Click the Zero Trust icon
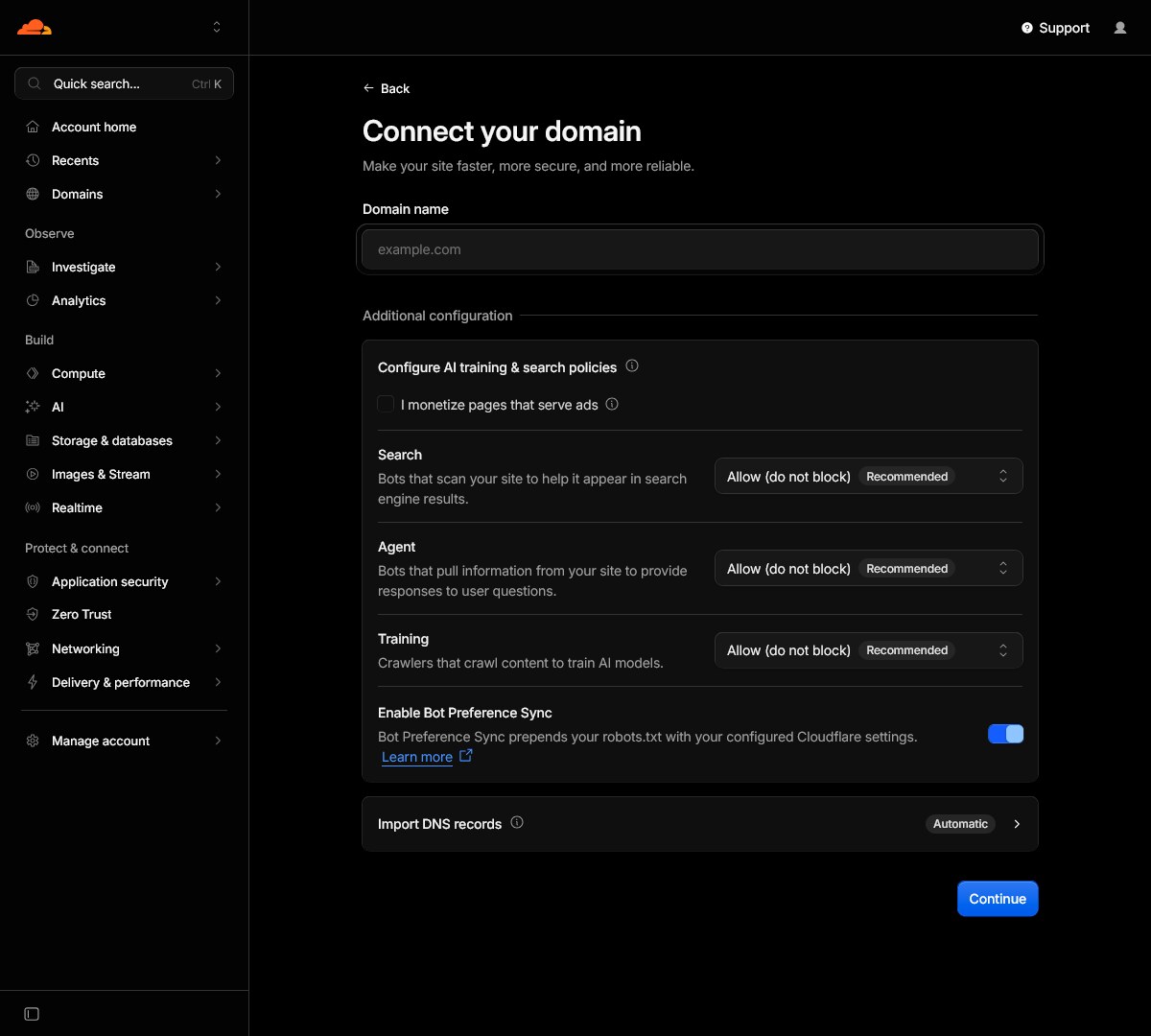Screen dimensions: 1151x1036 (33, 614)
